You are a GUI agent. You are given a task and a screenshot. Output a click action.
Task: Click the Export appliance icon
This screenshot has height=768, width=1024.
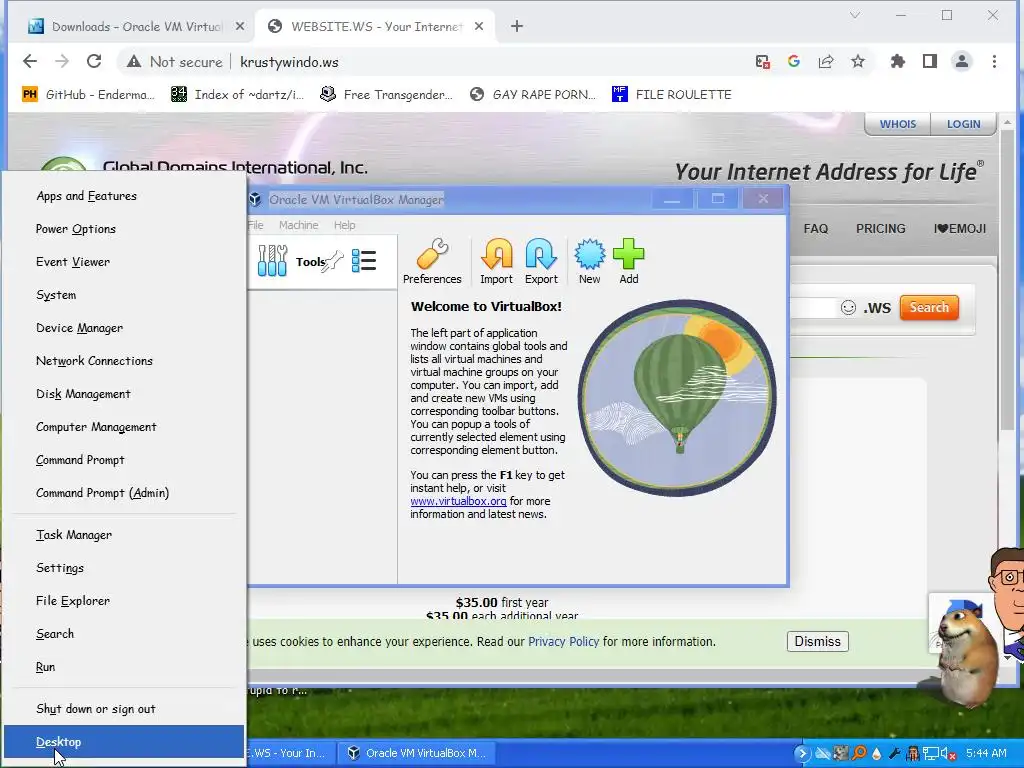pos(541,261)
